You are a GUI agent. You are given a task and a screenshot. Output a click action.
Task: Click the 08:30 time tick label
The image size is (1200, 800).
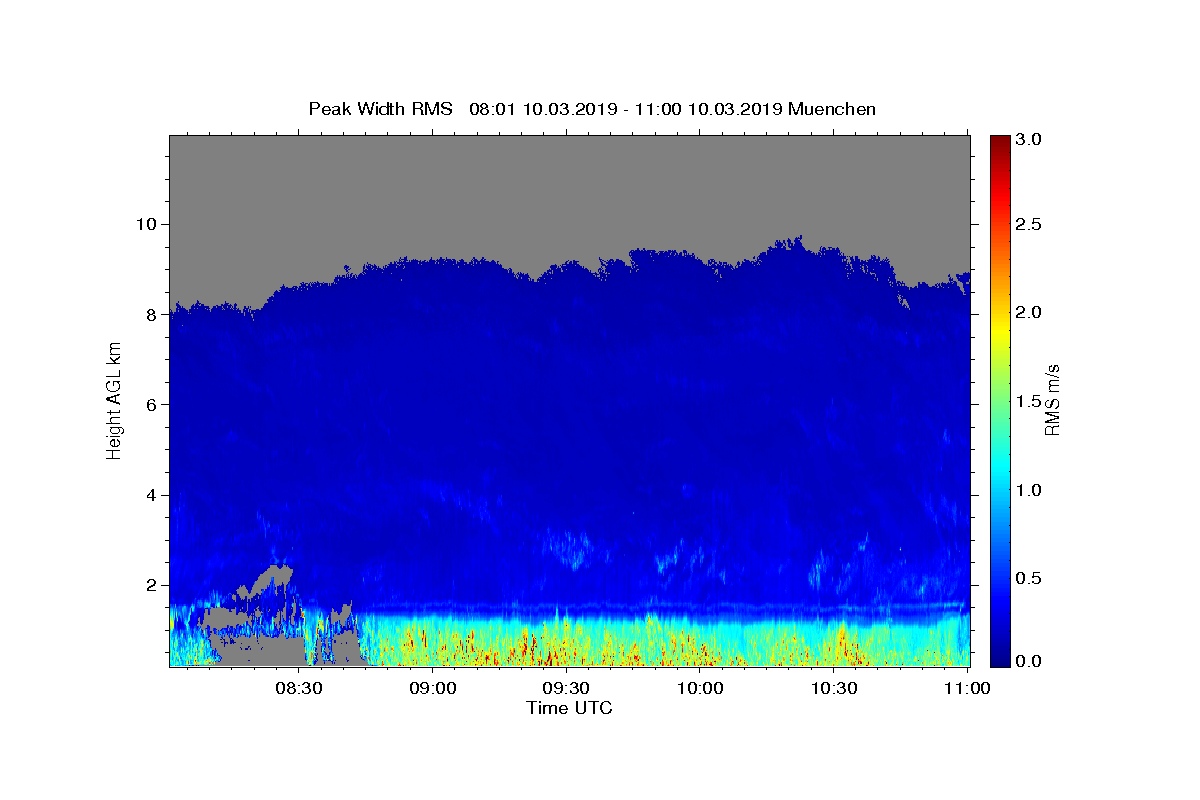(x=299, y=688)
